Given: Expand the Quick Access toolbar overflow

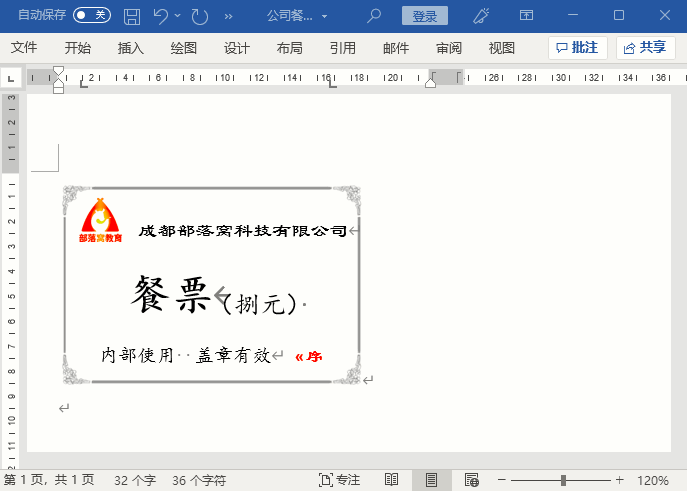Looking at the screenshot, I should tap(228, 17).
